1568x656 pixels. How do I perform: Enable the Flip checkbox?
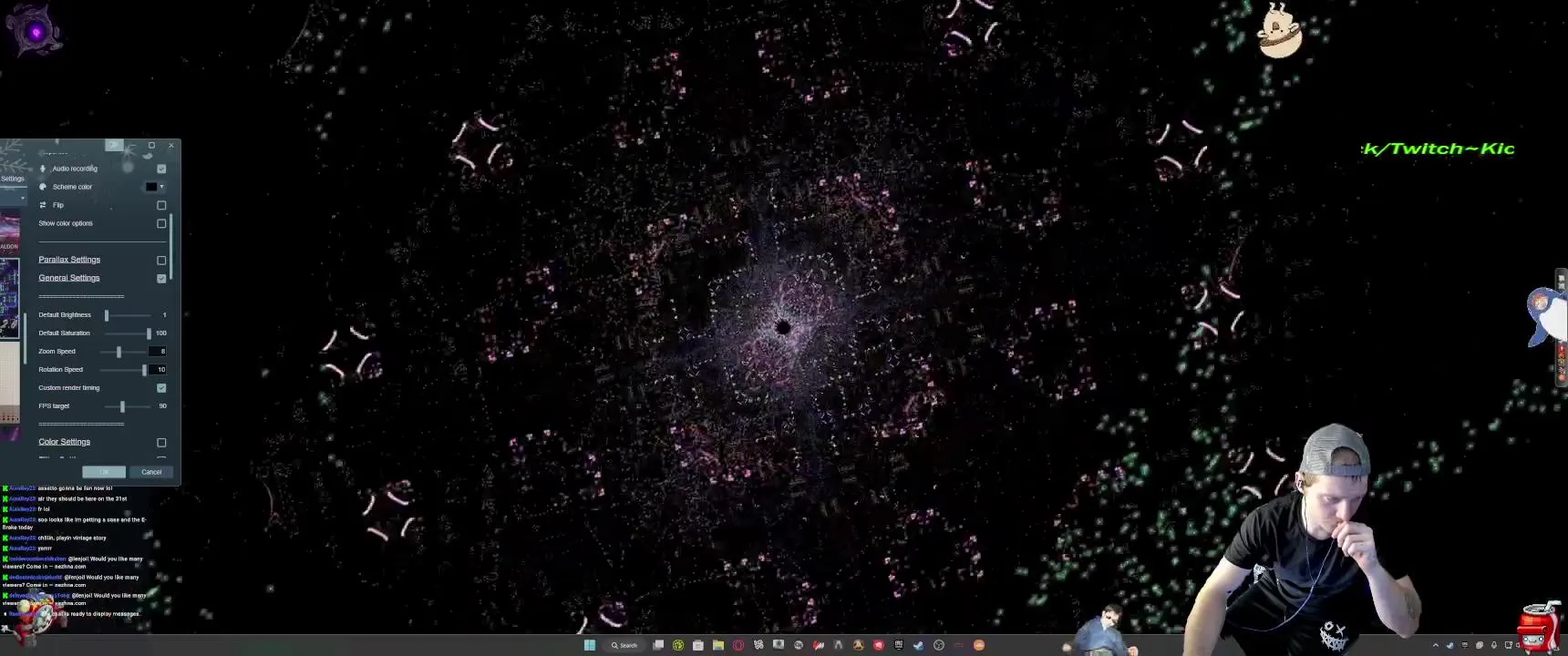click(x=161, y=205)
